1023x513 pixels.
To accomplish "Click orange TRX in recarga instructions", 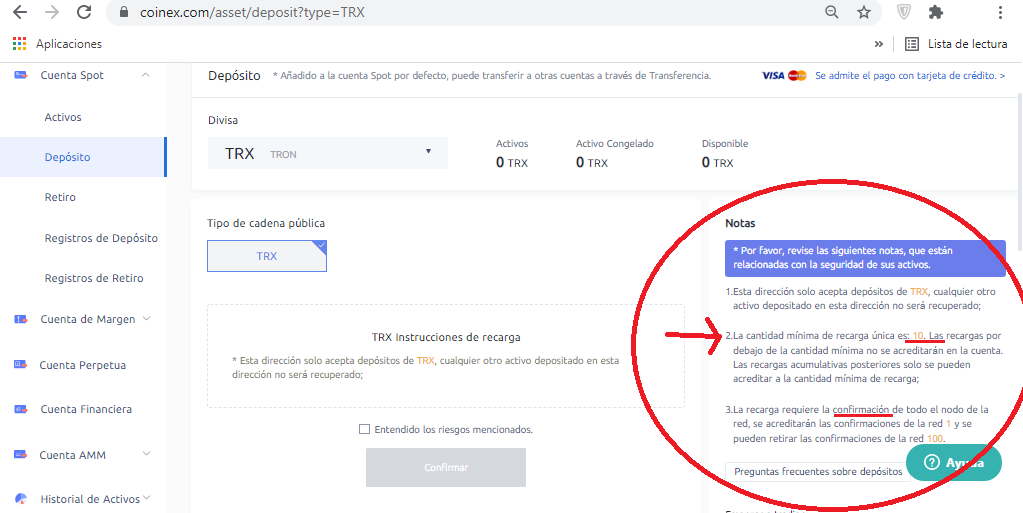I will click(x=425, y=360).
